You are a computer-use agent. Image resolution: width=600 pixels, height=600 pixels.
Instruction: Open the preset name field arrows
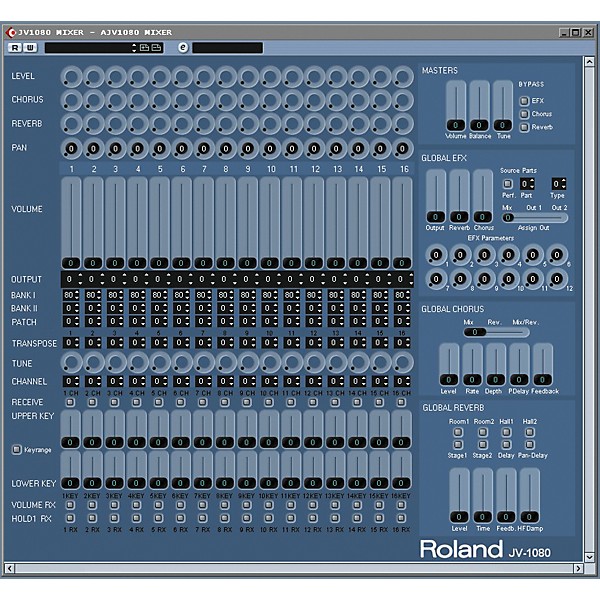tap(134, 48)
